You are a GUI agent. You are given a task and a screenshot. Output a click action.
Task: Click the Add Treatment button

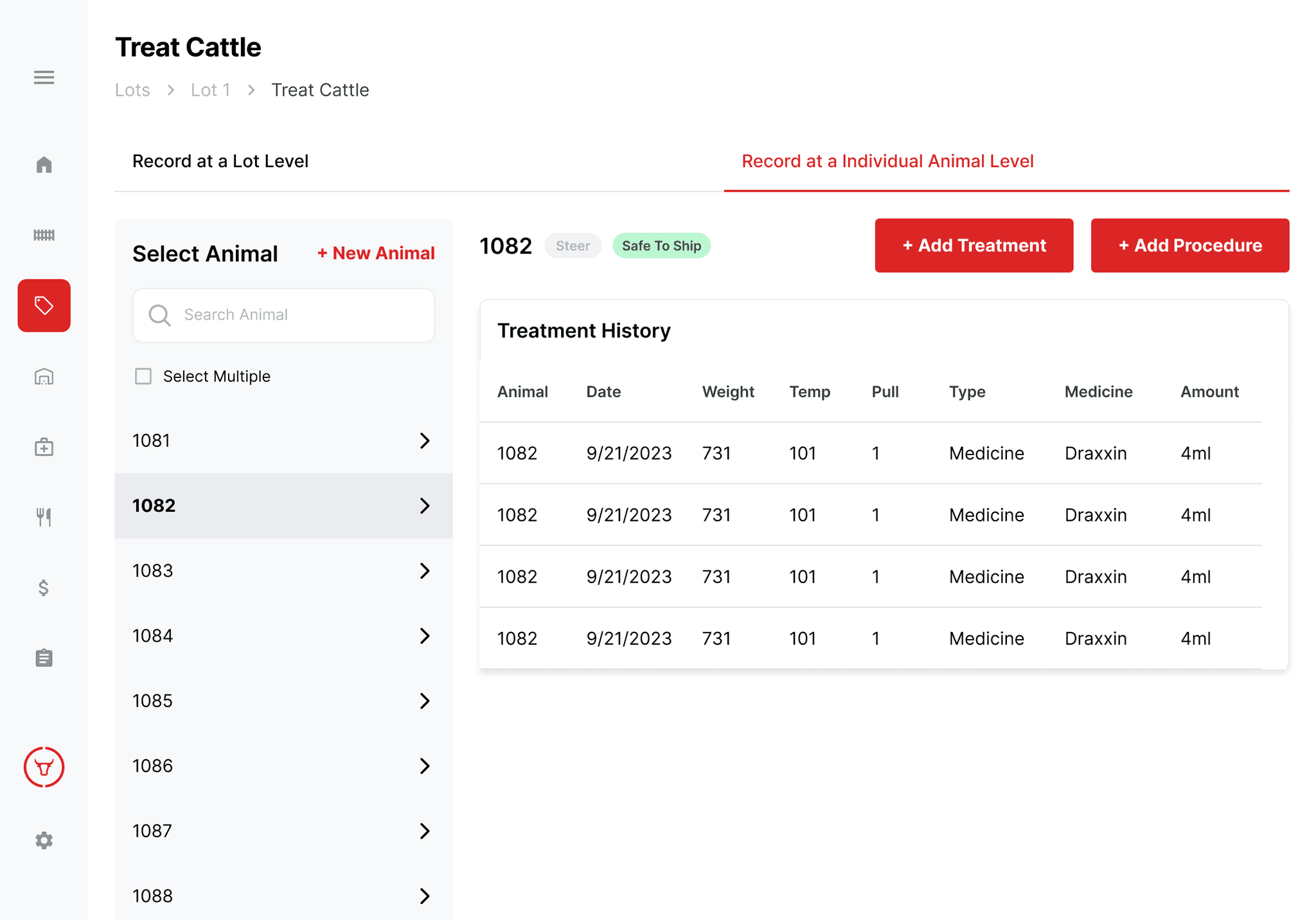(x=974, y=246)
